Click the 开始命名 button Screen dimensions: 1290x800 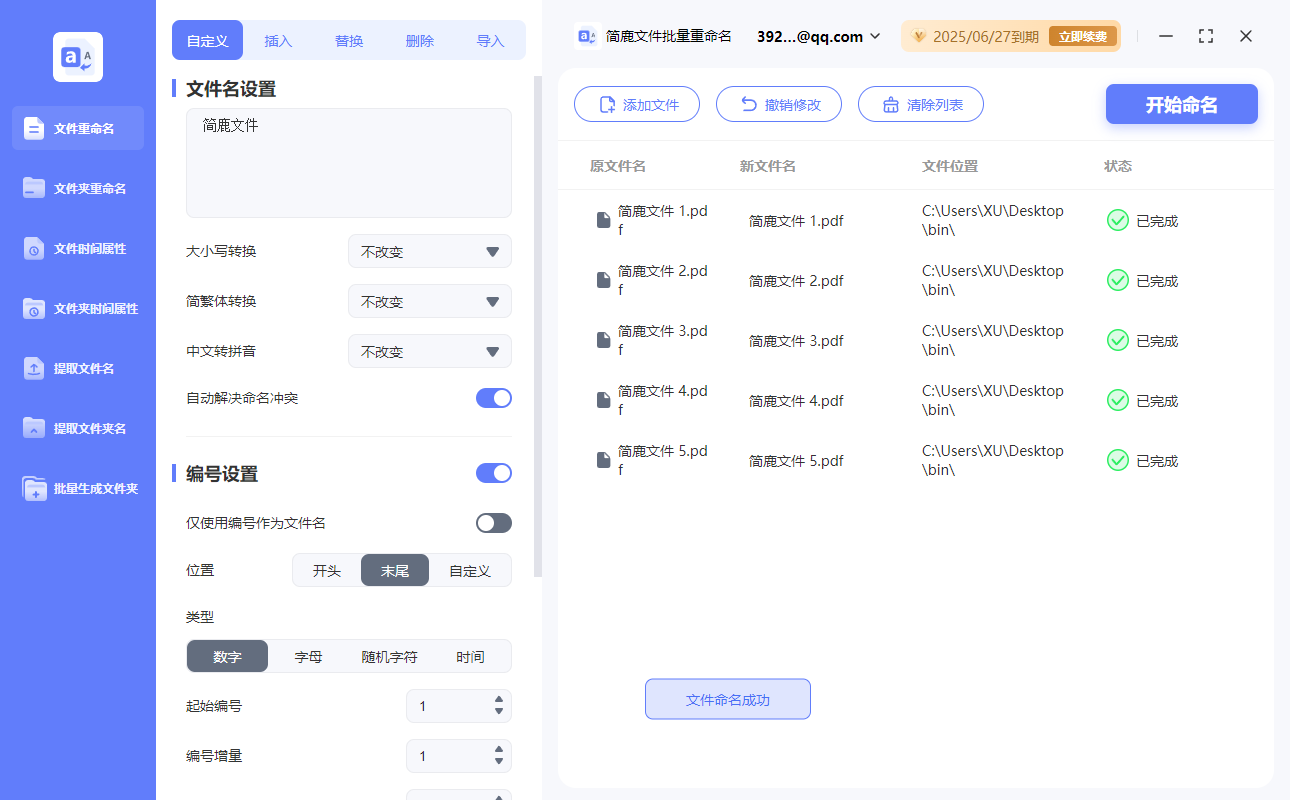click(x=1181, y=104)
